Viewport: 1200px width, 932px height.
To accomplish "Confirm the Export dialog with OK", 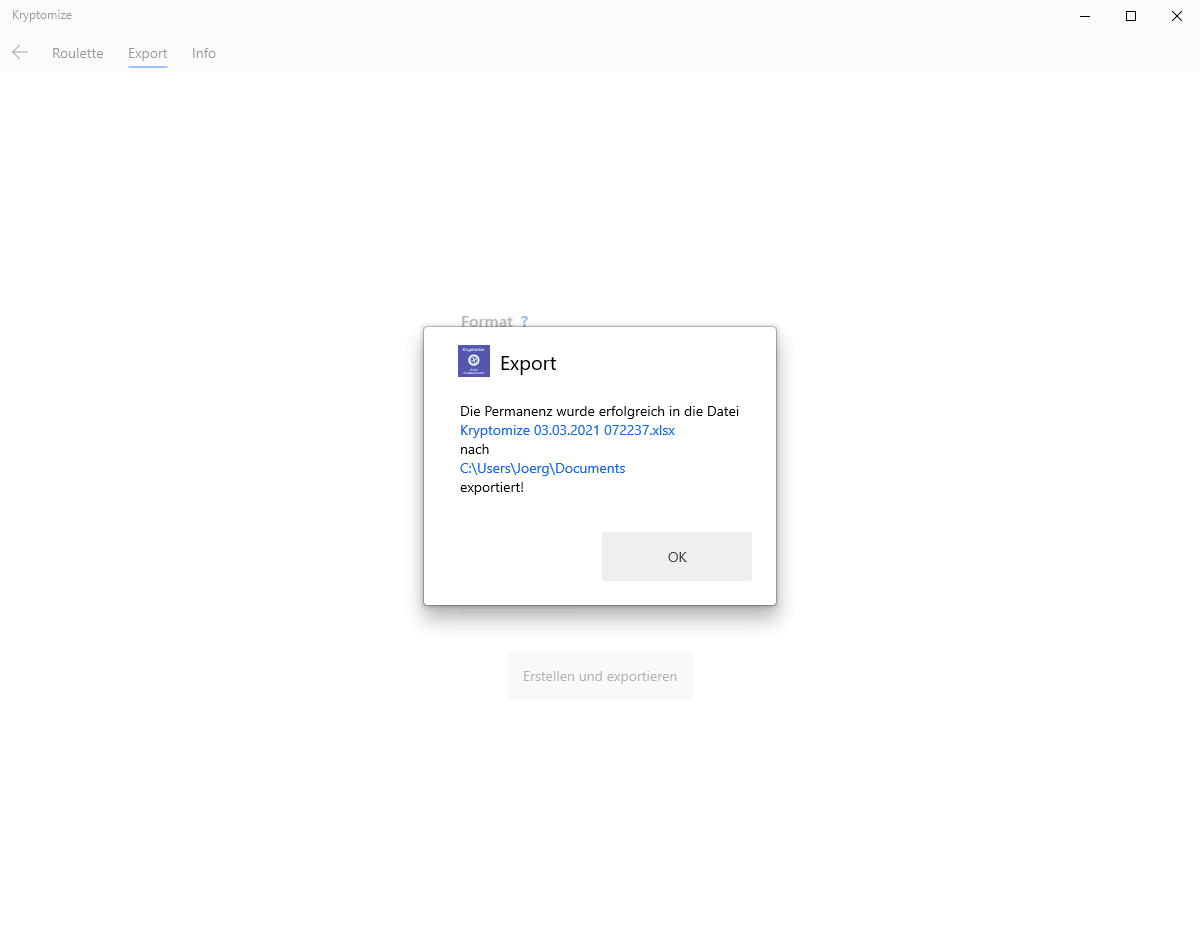I will (x=676, y=557).
